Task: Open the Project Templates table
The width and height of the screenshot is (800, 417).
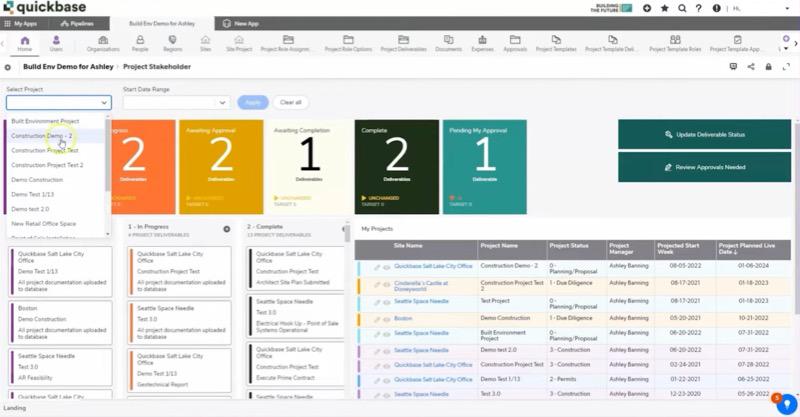Action: pyautogui.click(x=556, y=43)
